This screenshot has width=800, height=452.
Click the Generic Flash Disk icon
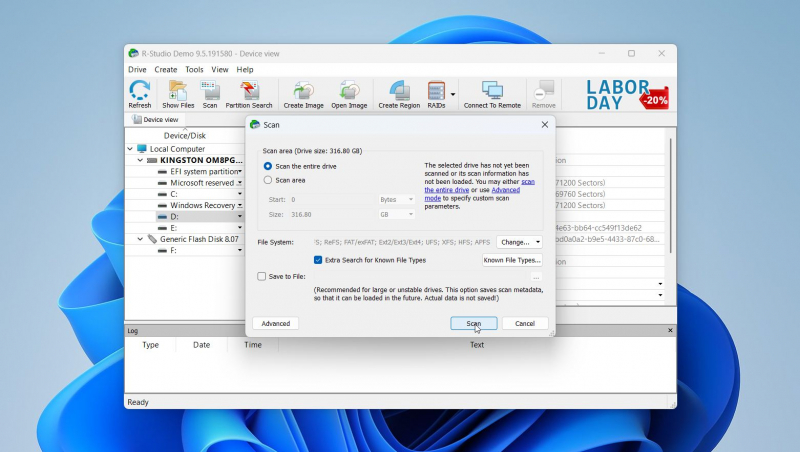[152, 239]
